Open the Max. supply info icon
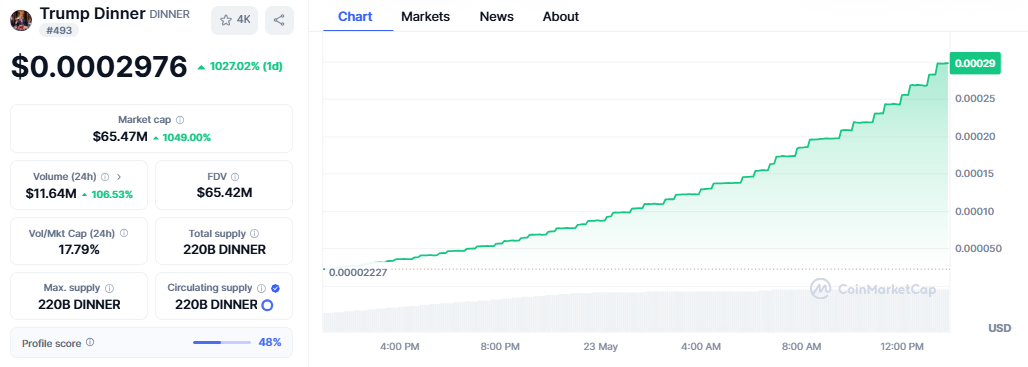The image size is (1028, 367). coord(109,288)
